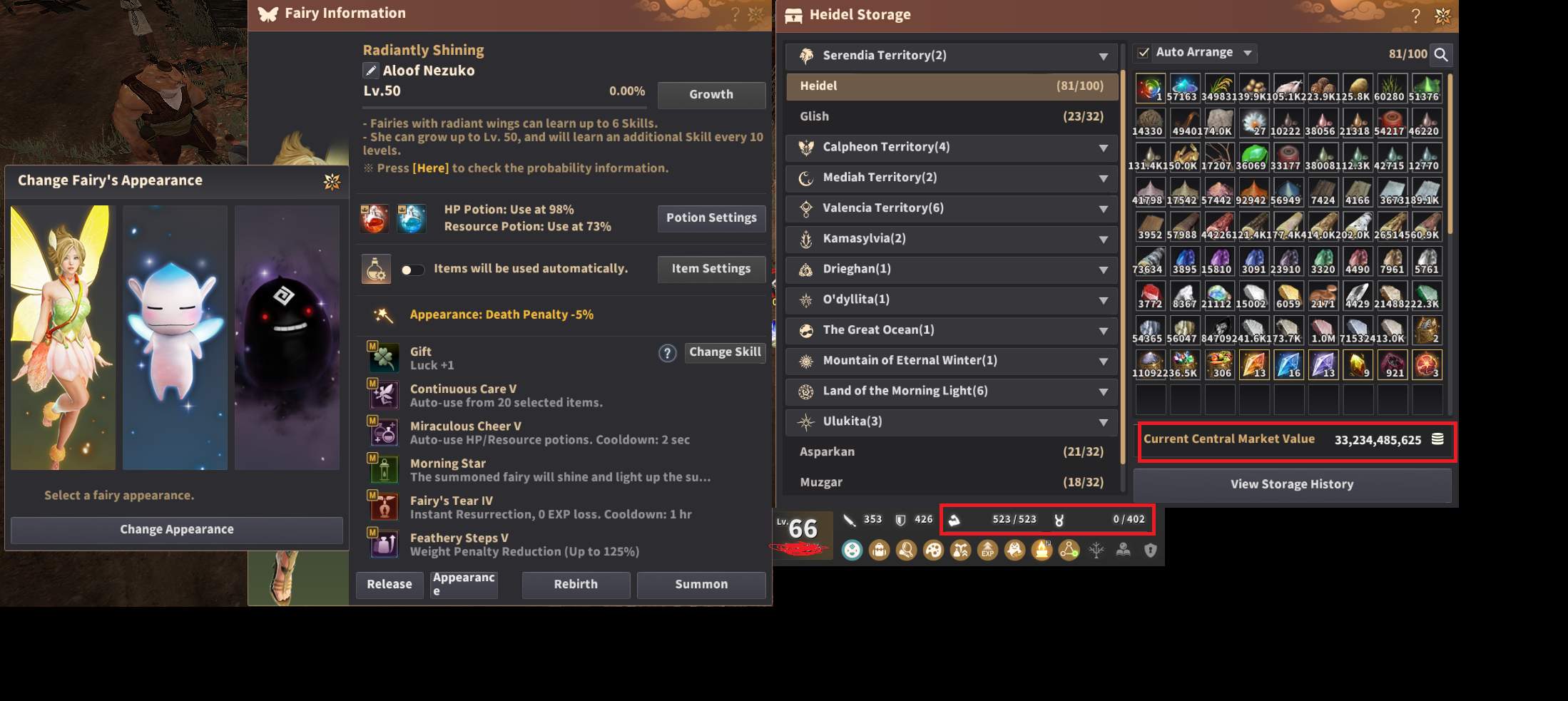Open help icon in Heidel Storage header
Screen dimensions: 1568x701
(1415, 16)
